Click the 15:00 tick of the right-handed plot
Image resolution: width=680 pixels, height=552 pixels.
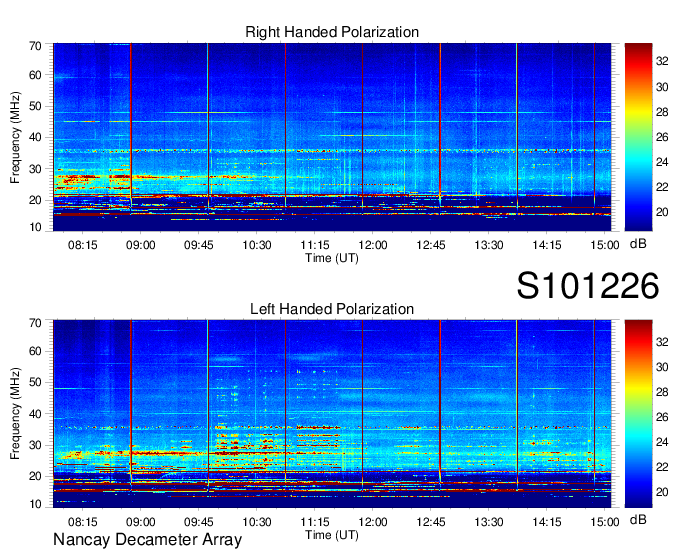pos(605,245)
